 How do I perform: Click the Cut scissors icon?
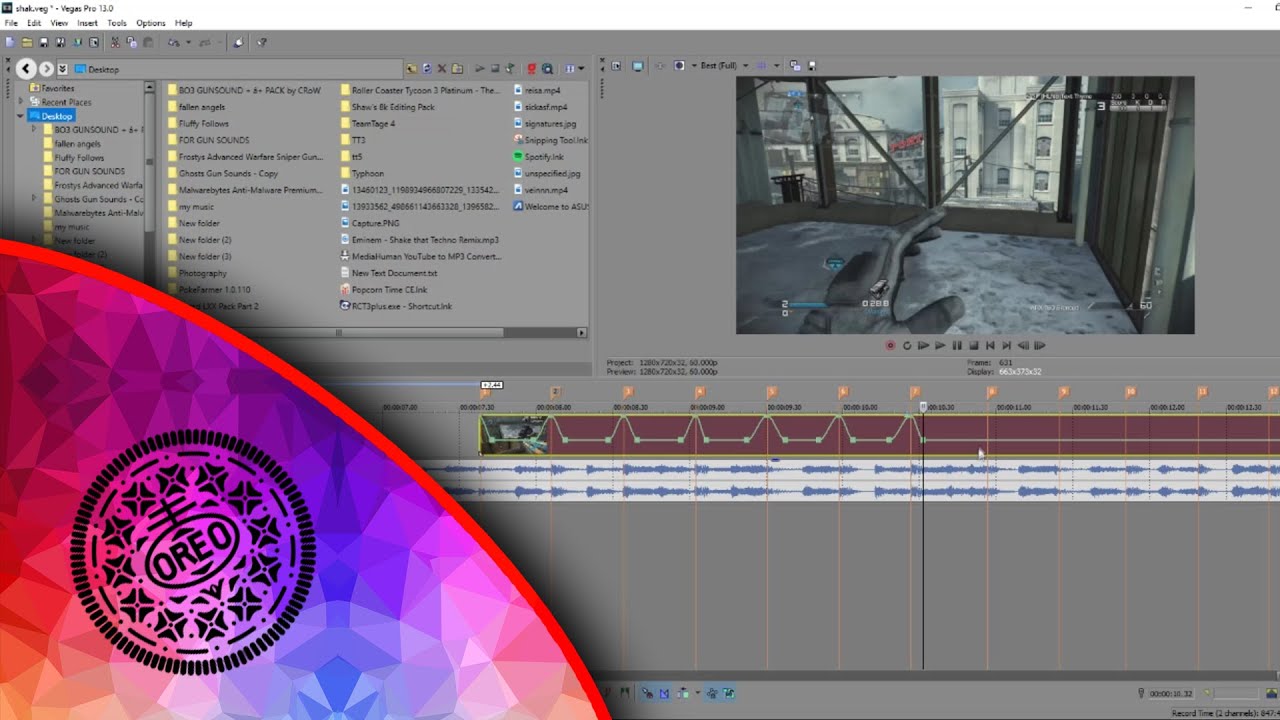[115, 42]
